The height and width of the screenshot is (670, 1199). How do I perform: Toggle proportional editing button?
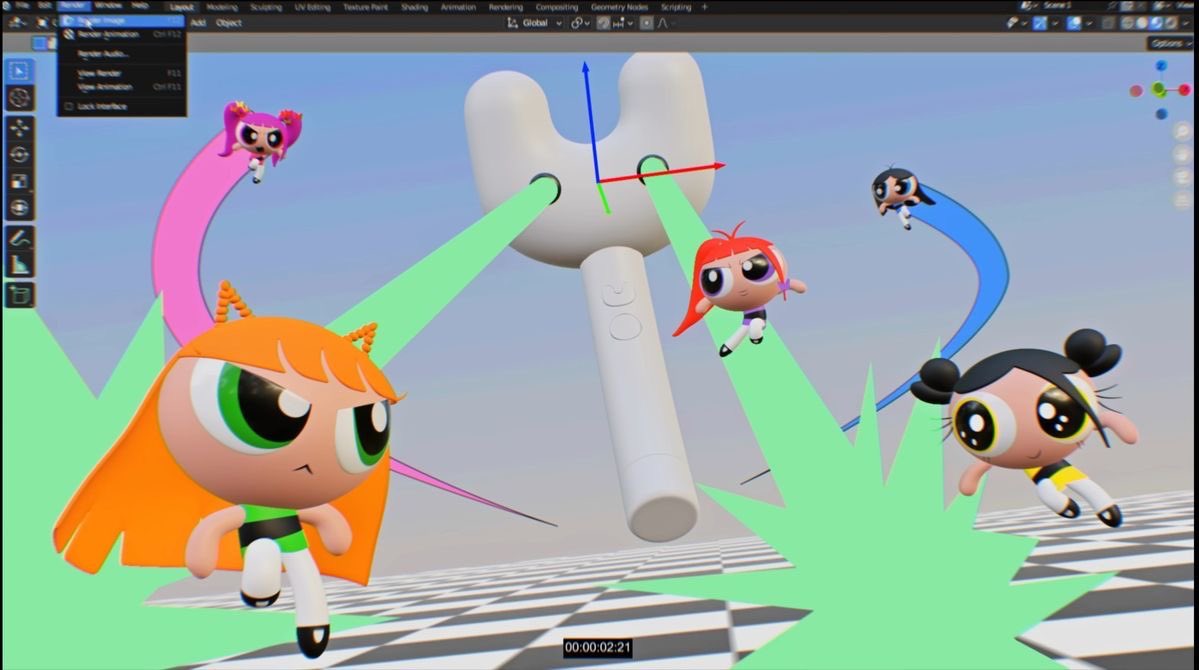[x=647, y=23]
